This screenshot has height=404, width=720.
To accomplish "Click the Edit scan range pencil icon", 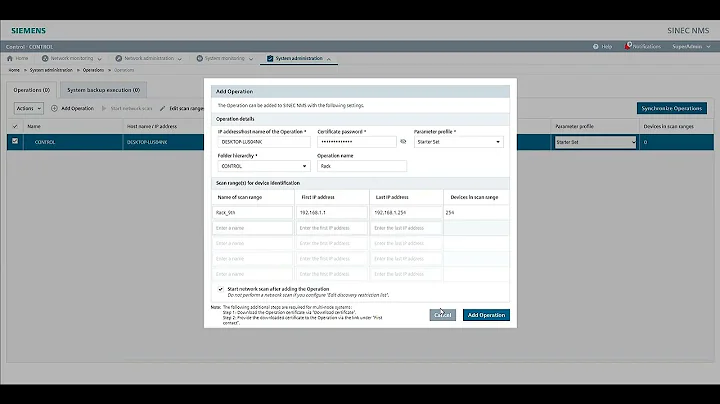I will pos(162,108).
